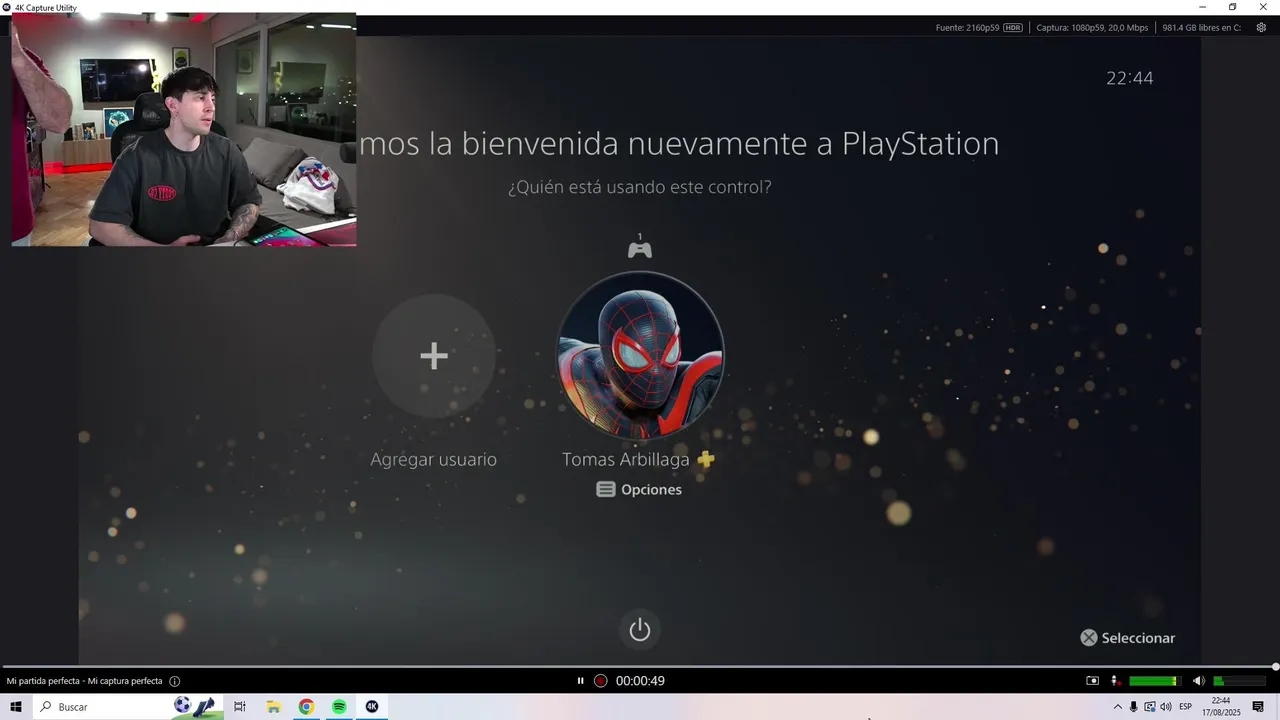Screen dimensions: 1280x720
Task: Click the controller icon above the avatar
Action: [x=640, y=247]
